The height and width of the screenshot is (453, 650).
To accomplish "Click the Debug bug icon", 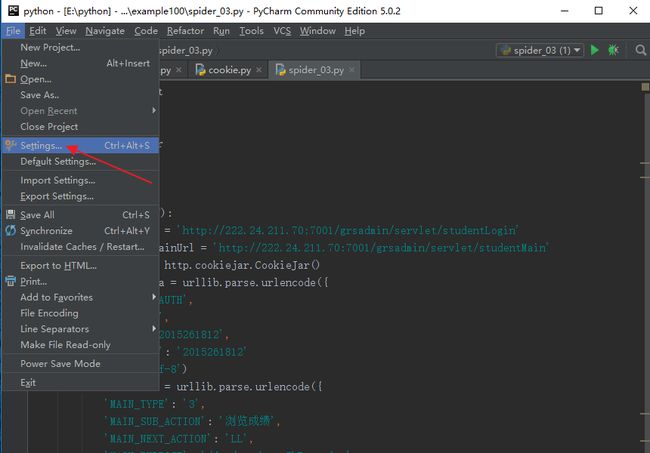I will [x=614, y=50].
